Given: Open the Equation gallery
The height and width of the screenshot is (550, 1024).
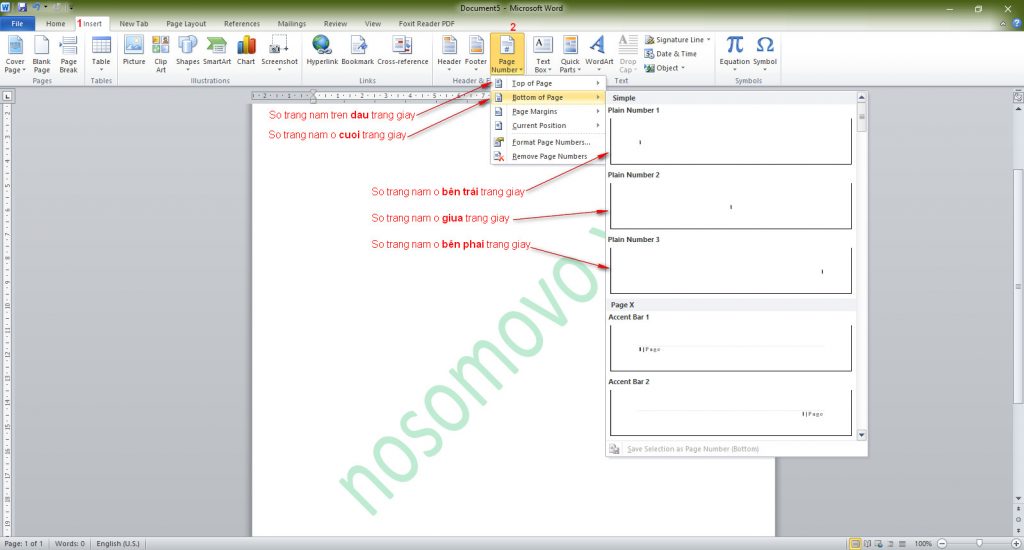Looking at the screenshot, I should coord(735,50).
